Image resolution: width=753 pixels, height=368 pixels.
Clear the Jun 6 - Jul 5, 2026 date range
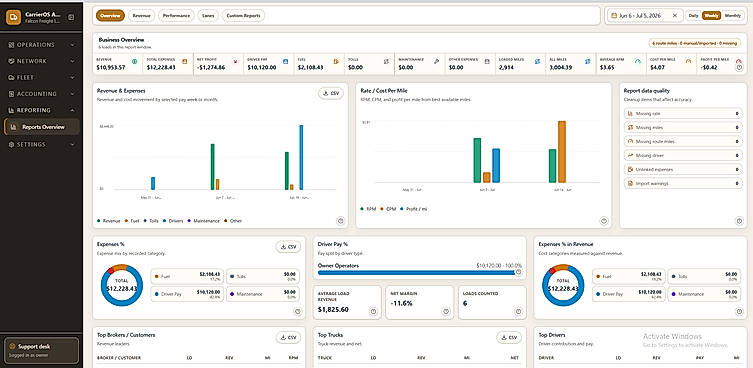point(674,15)
